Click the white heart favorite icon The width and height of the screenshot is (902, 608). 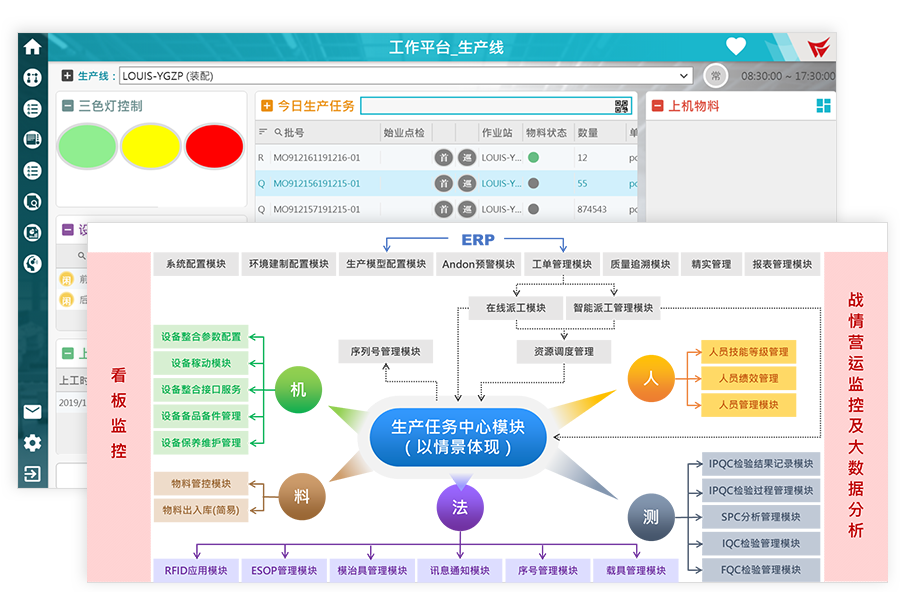tap(736, 46)
